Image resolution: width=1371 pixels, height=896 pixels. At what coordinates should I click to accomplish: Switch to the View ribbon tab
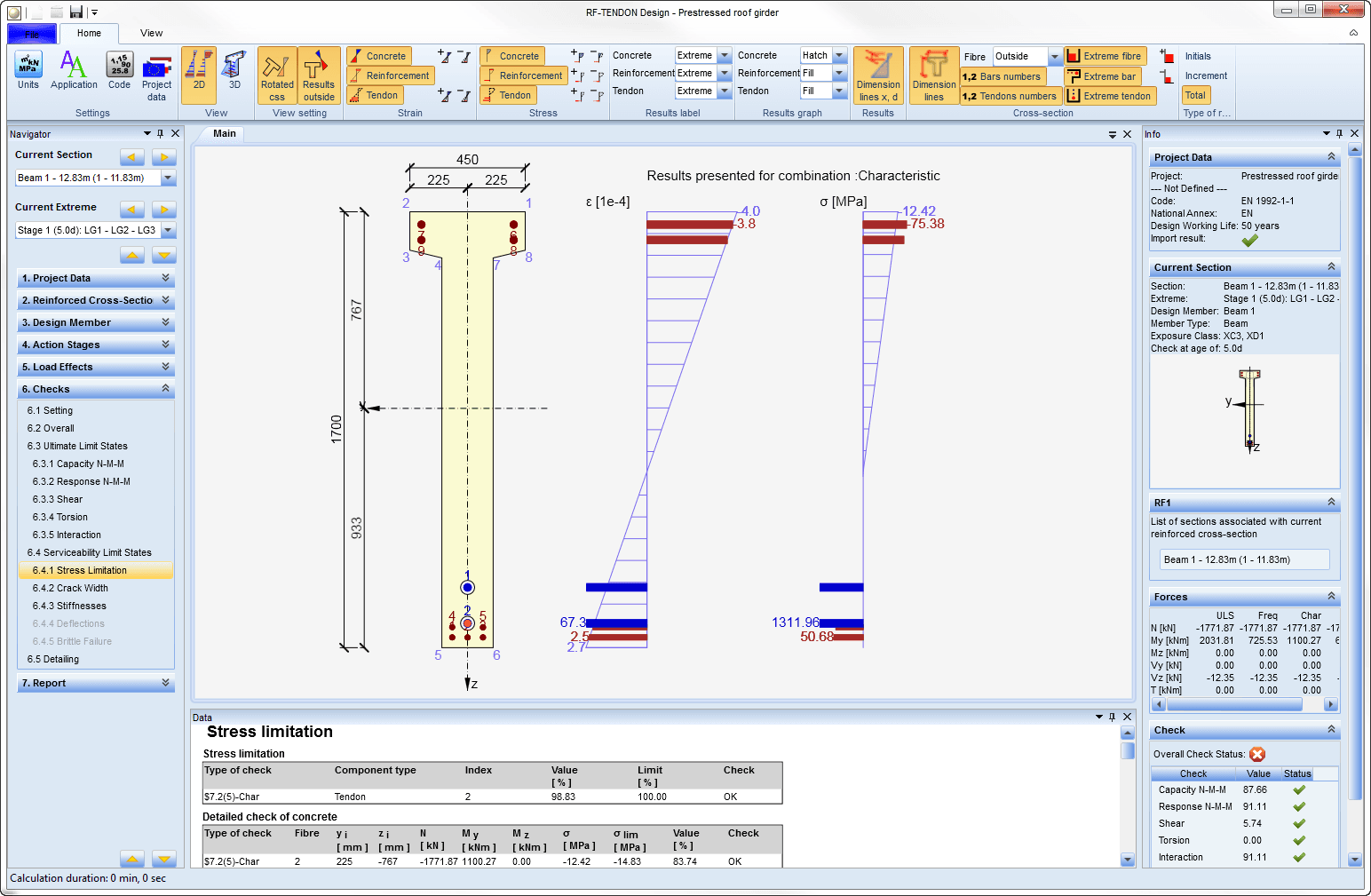(151, 33)
